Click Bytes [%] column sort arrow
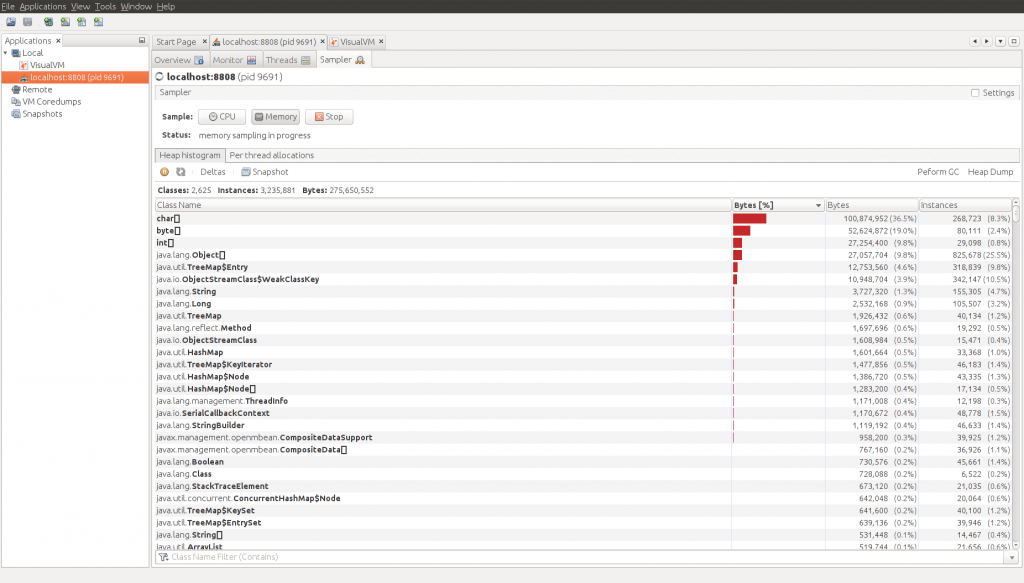Image resolution: width=1024 pixels, height=583 pixels. coord(818,206)
